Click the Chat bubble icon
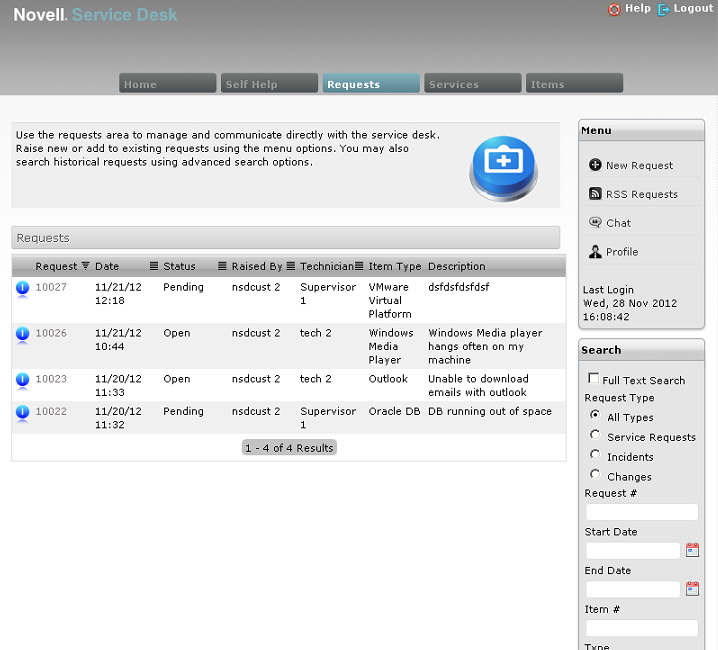Image resolution: width=718 pixels, height=650 pixels. tap(595, 222)
